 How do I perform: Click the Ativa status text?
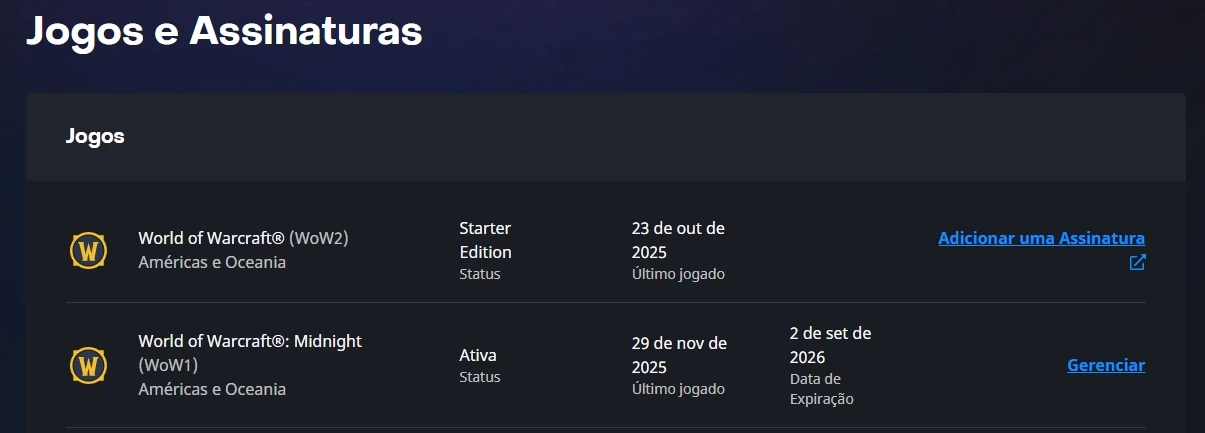tap(478, 355)
